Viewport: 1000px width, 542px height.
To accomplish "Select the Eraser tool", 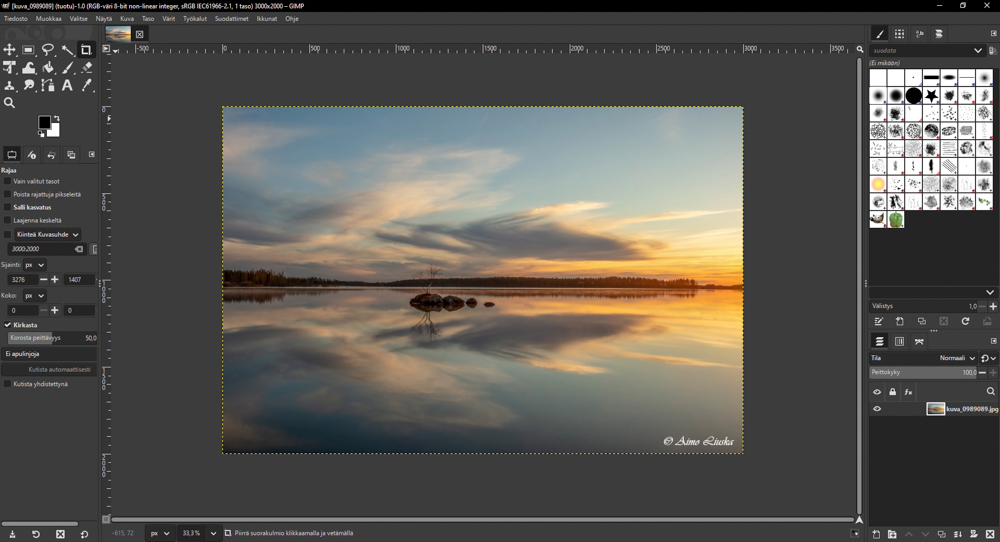I will [x=87, y=68].
